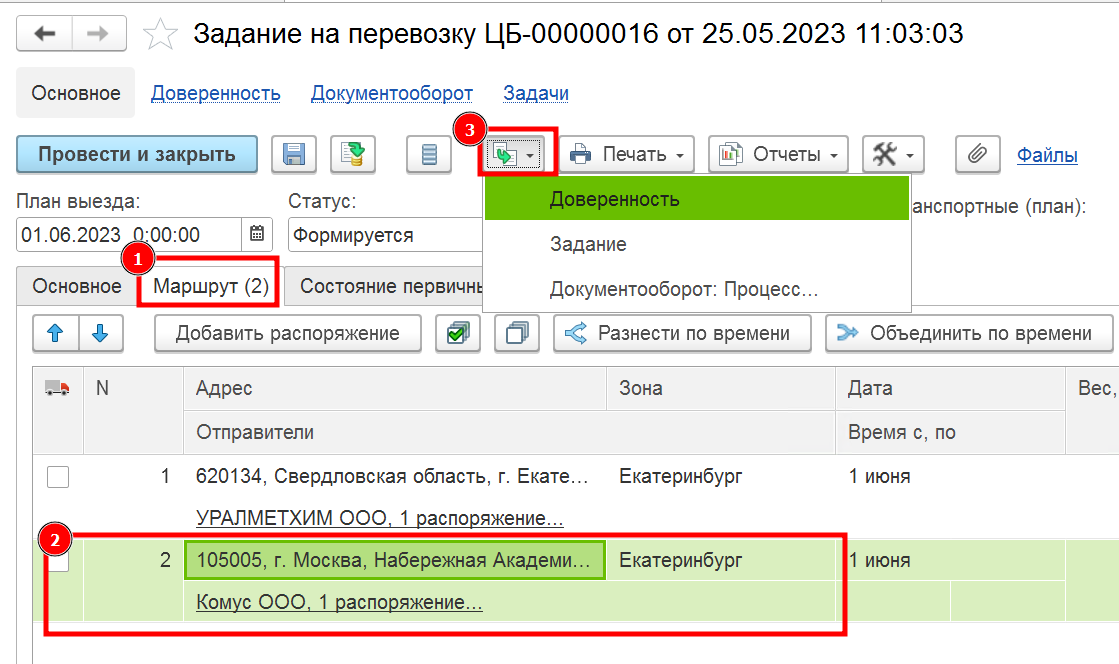Click the Отправители column header

click(x=509, y=432)
